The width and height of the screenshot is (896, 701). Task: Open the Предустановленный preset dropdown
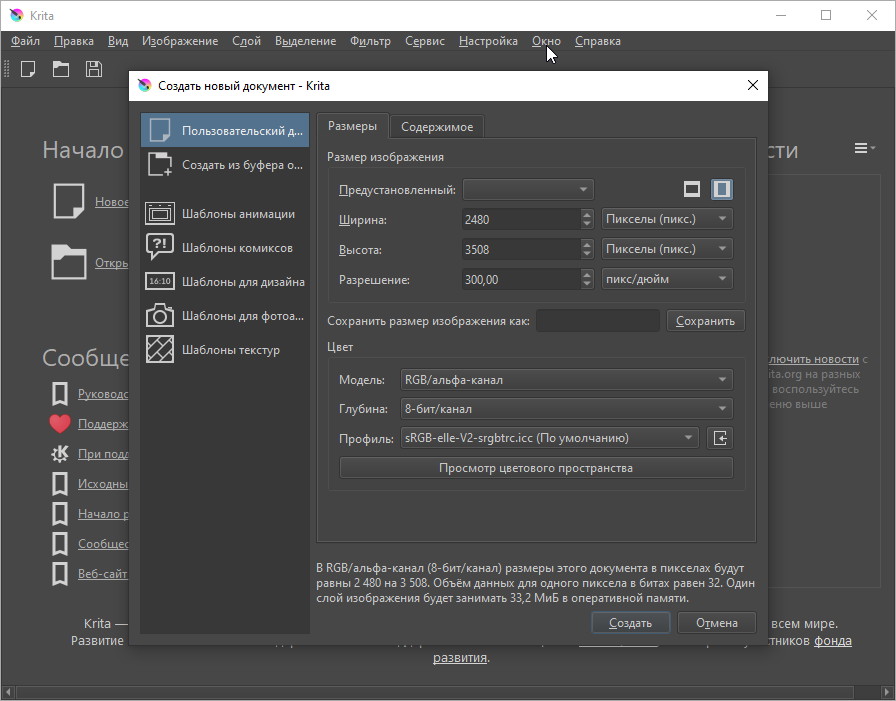point(528,190)
